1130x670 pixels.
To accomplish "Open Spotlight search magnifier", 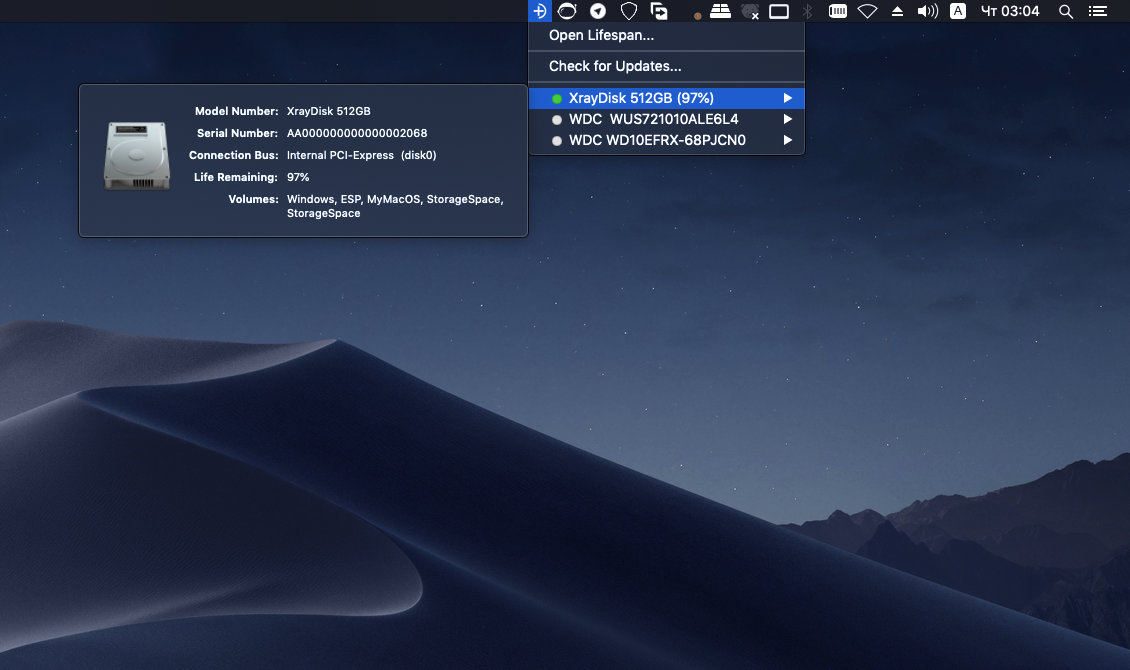I will coord(1066,11).
